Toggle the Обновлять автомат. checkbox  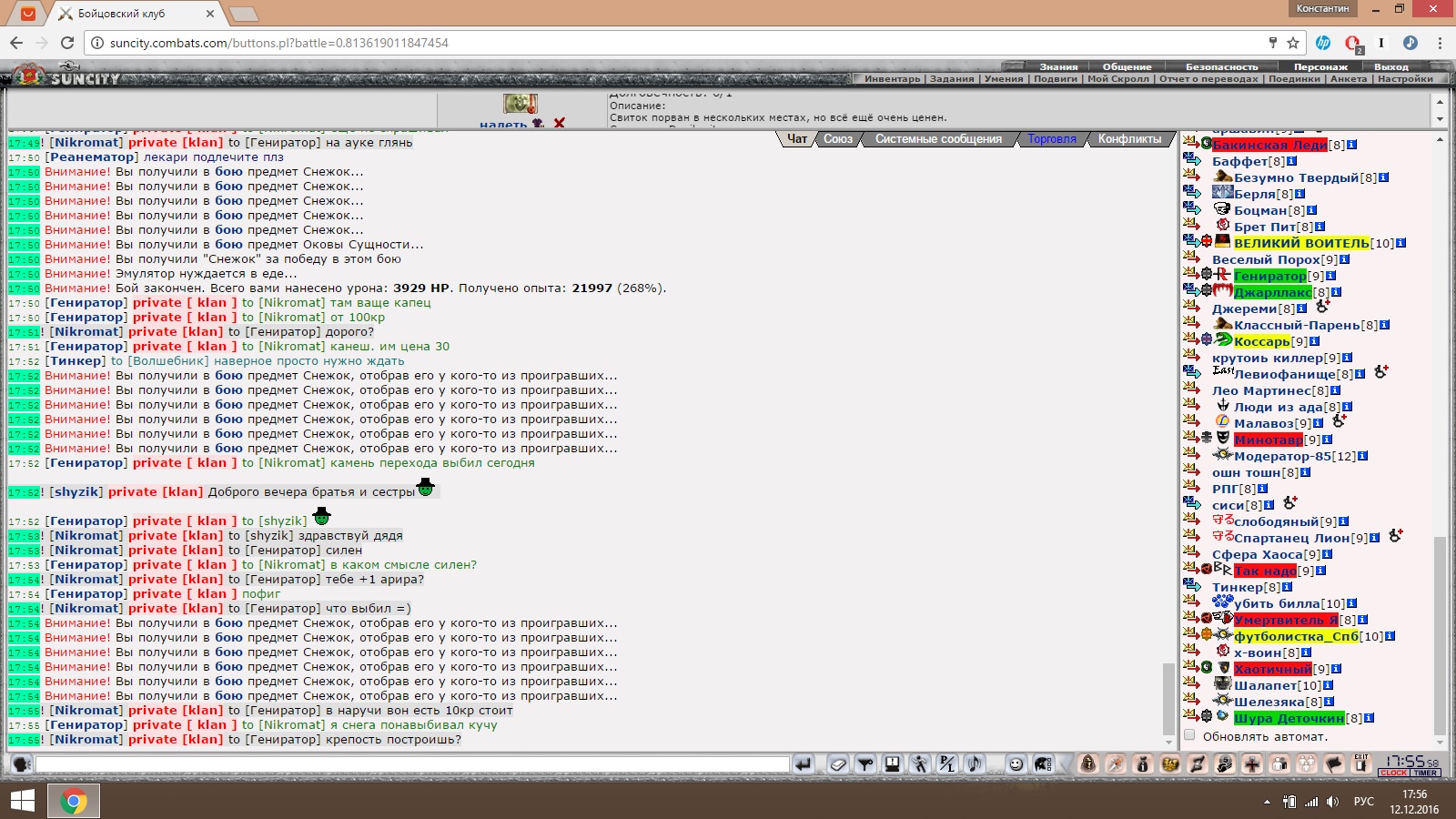[1189, 735]
